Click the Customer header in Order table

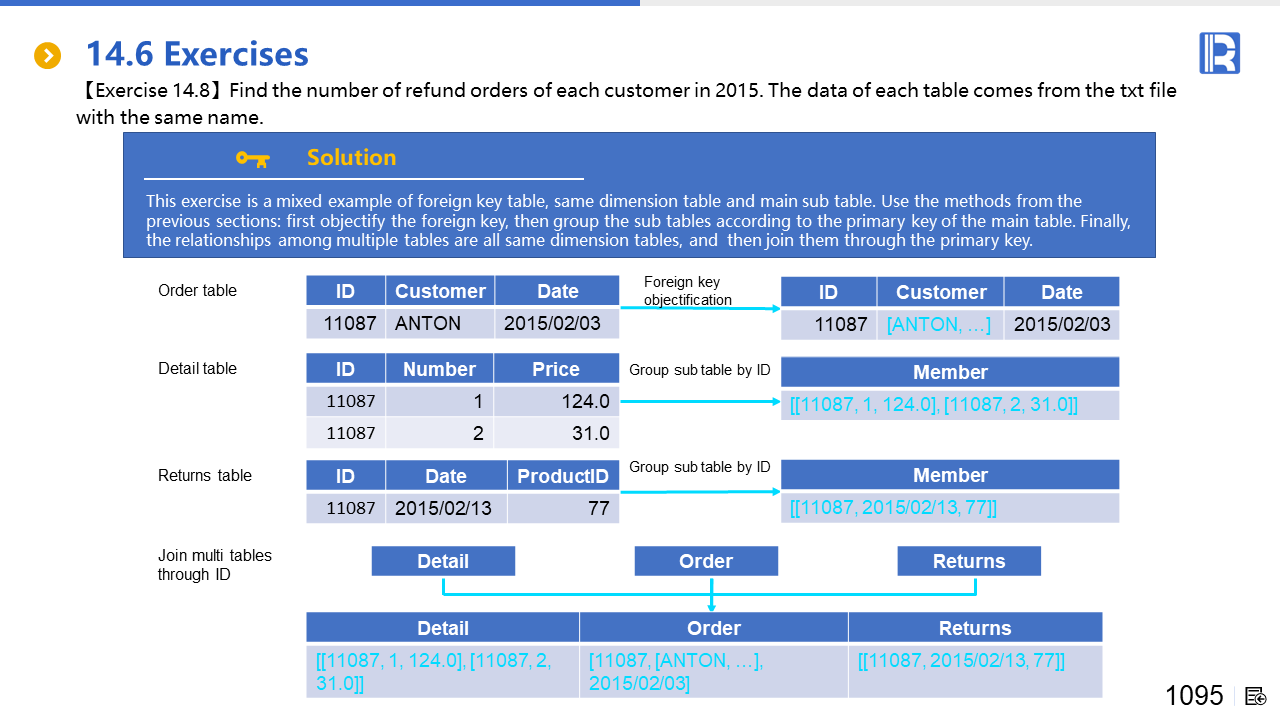tap(440, 291)
